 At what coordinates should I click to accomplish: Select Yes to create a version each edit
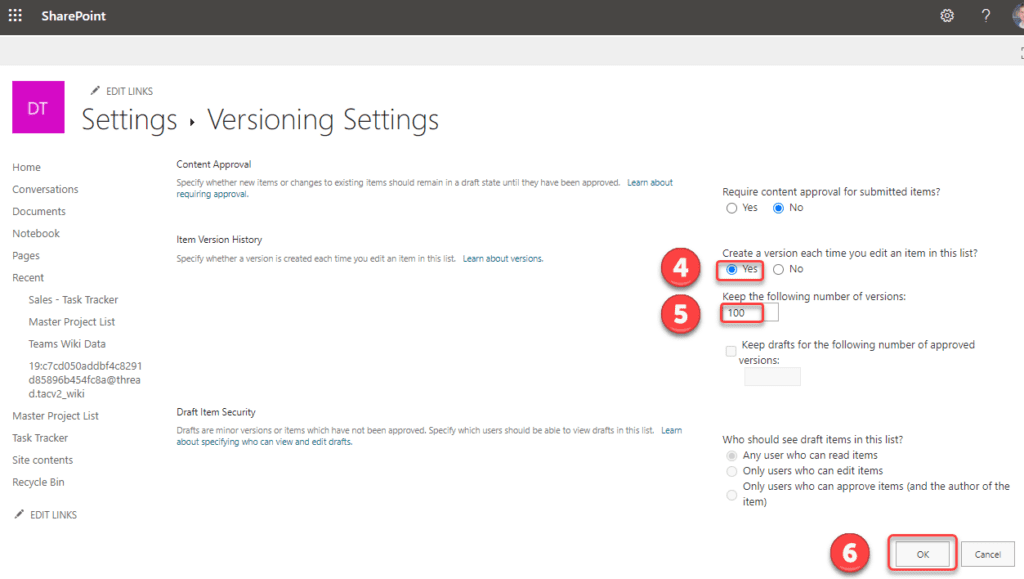coord(731,270)
